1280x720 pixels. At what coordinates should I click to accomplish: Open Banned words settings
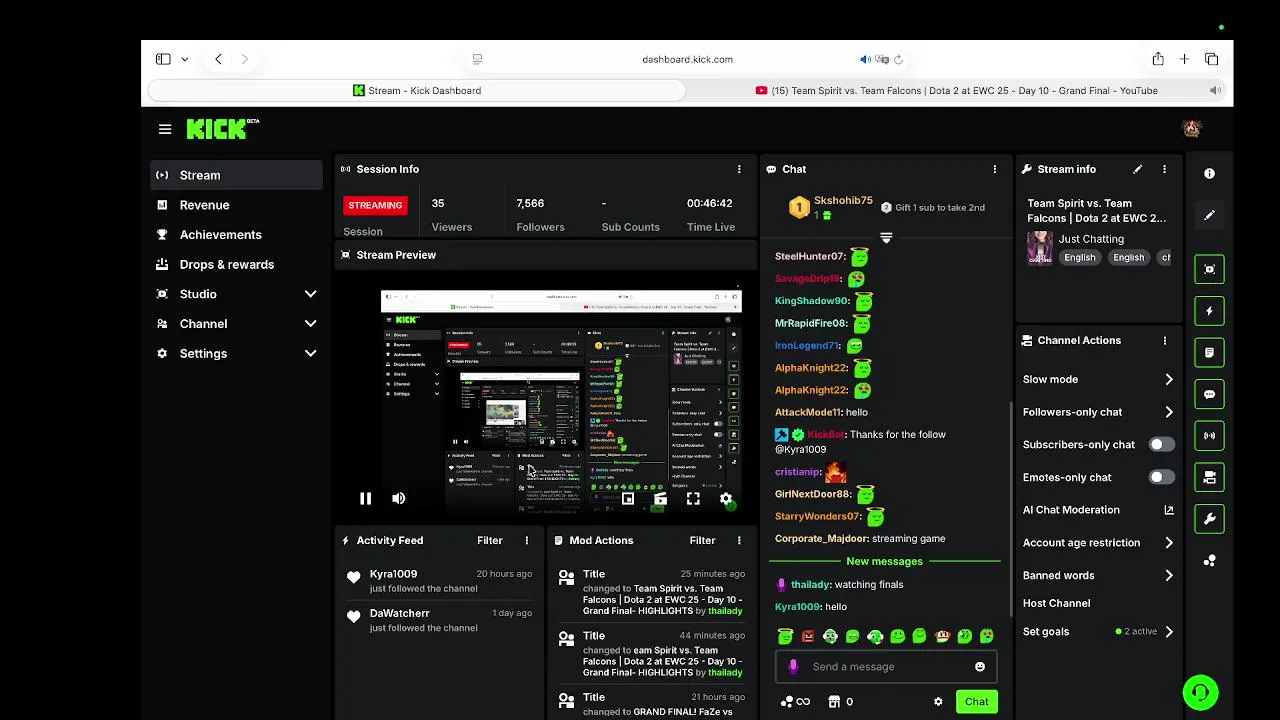1098,575
